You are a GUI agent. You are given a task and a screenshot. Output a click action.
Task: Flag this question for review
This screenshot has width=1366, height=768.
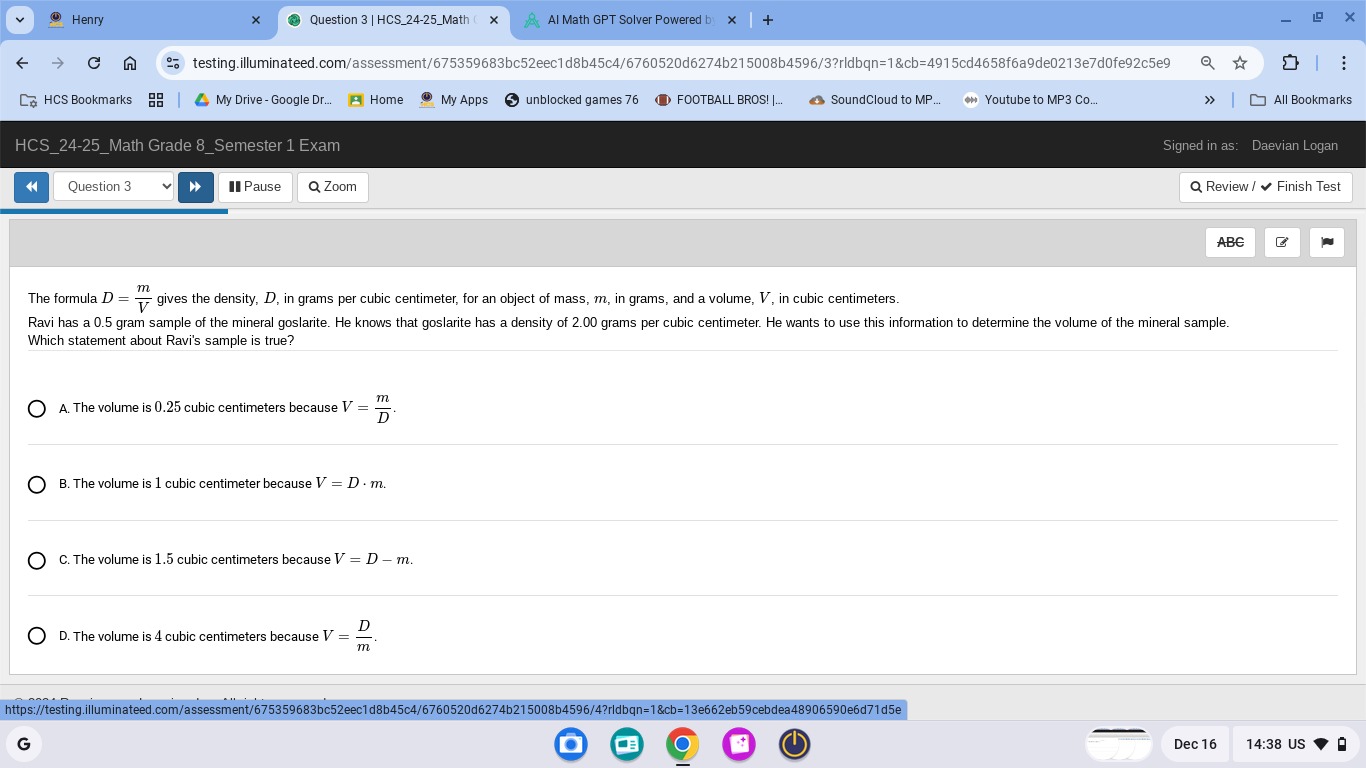tap(1327, 242)
